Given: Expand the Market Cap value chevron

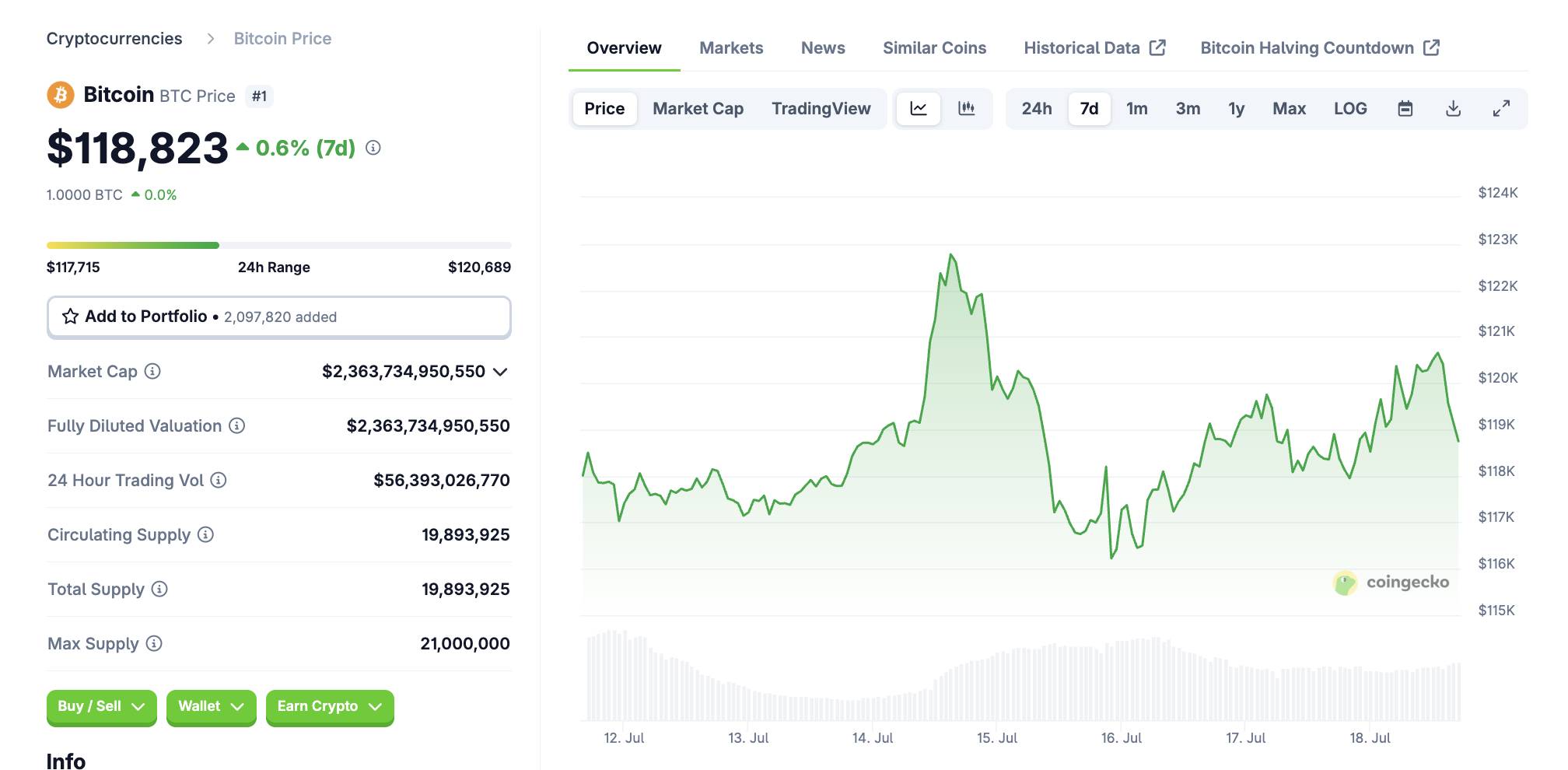Looking at the screenshot, I should (x=501, y=372).
